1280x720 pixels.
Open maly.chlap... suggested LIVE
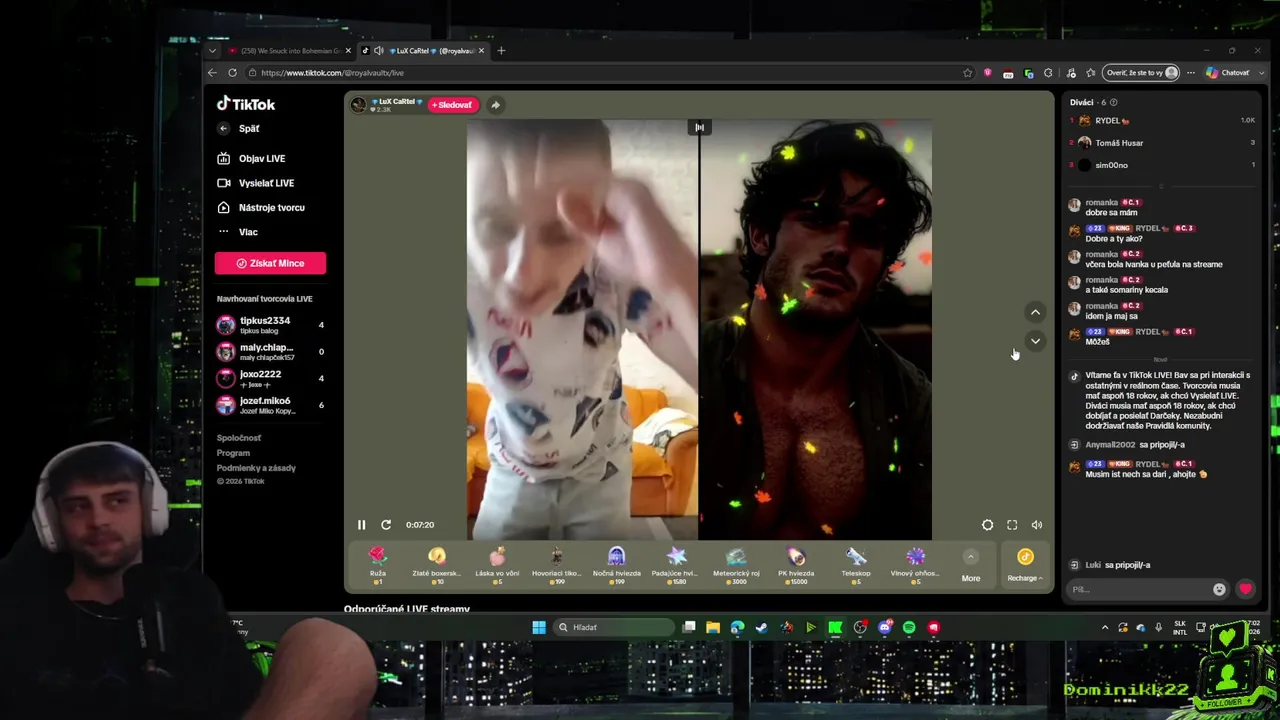click(270, 352)
